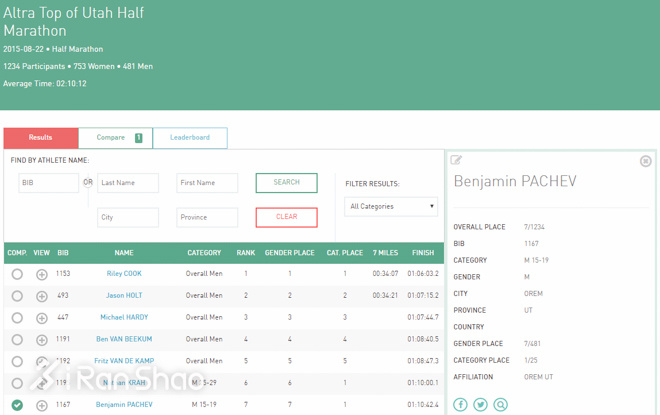Image resolution: width=660 pixels, height=415 pixels.
Task: Open the Leaderboard tab
Action: [190, 138]
